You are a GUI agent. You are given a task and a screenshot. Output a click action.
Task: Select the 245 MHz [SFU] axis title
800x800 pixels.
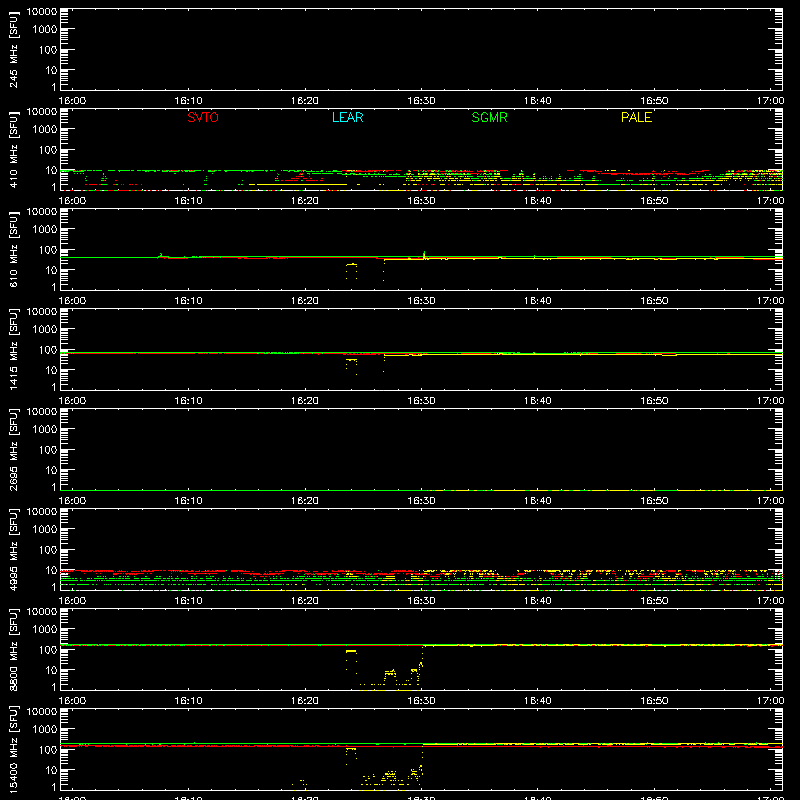tap(14, 49)
